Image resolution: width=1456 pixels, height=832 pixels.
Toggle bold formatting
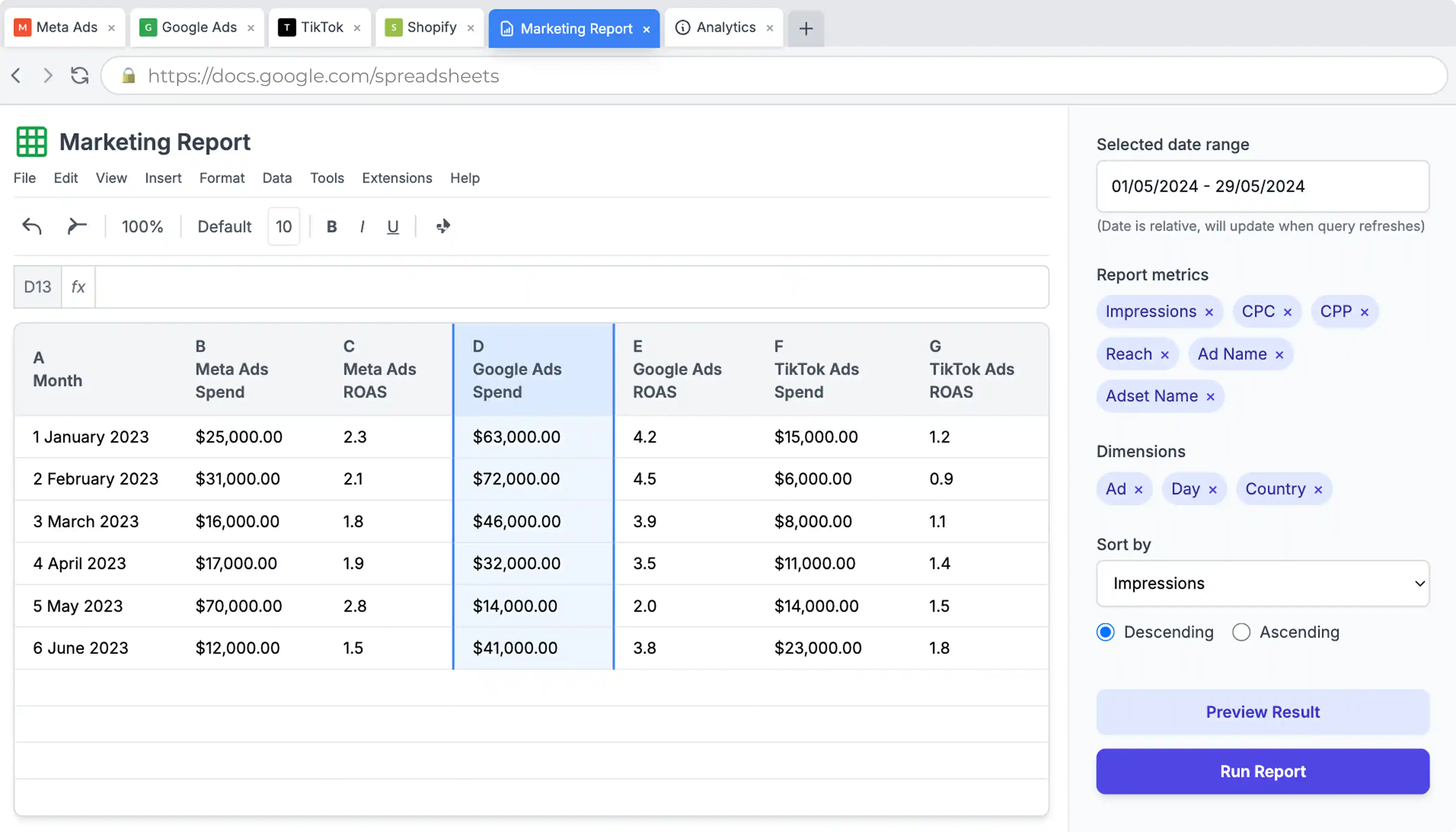coord(331,227)
